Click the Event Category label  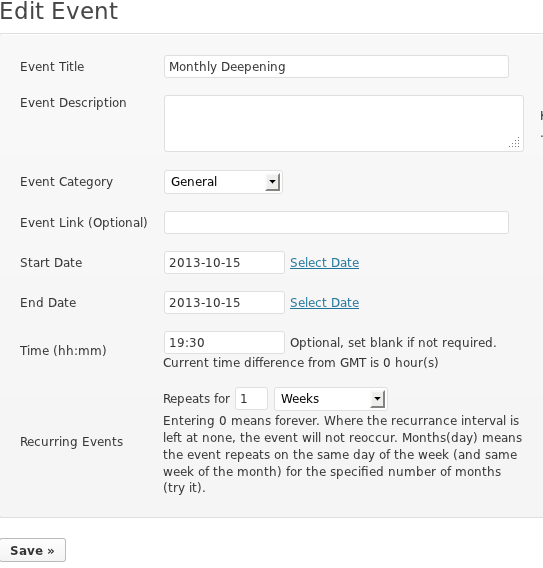tap(66, 182)
